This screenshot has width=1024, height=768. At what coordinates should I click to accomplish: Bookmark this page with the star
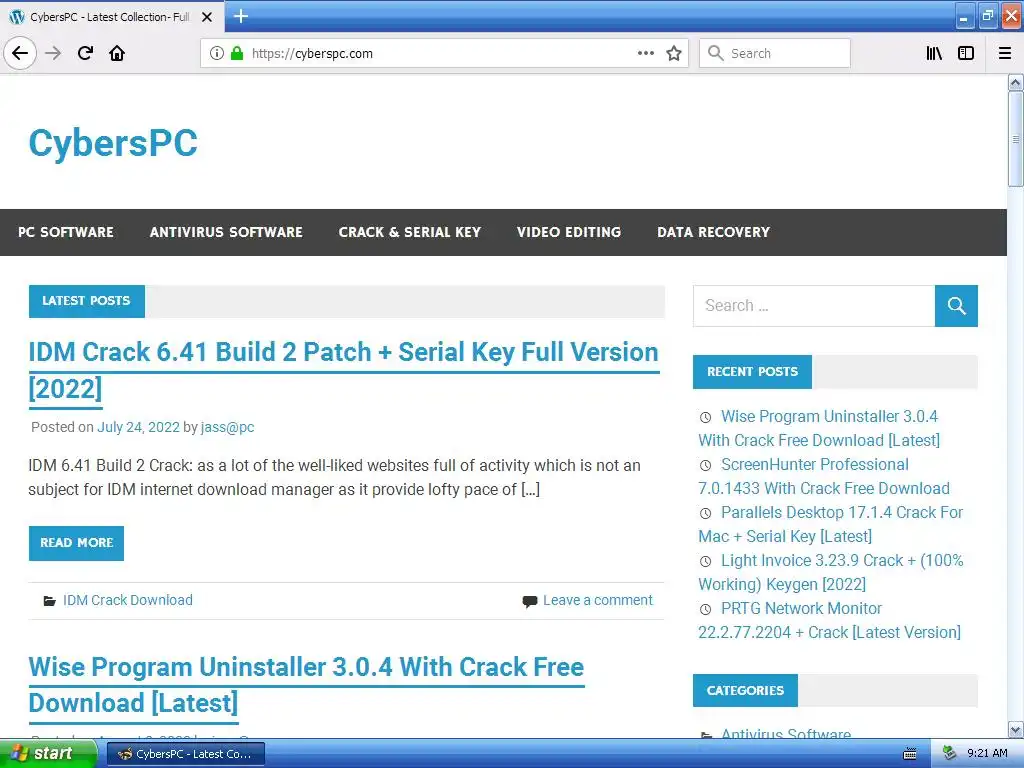[x=674, y=53]
